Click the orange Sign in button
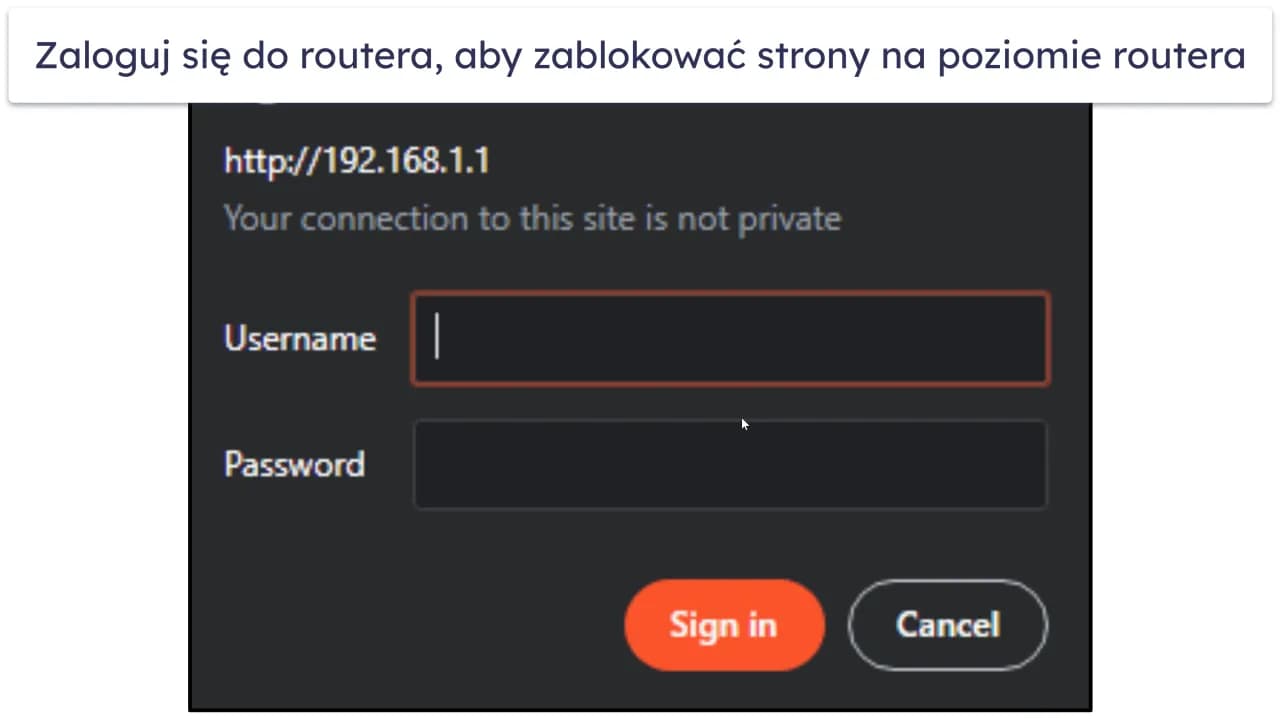Screen dimensions: 1280x719 pos(723,625)
